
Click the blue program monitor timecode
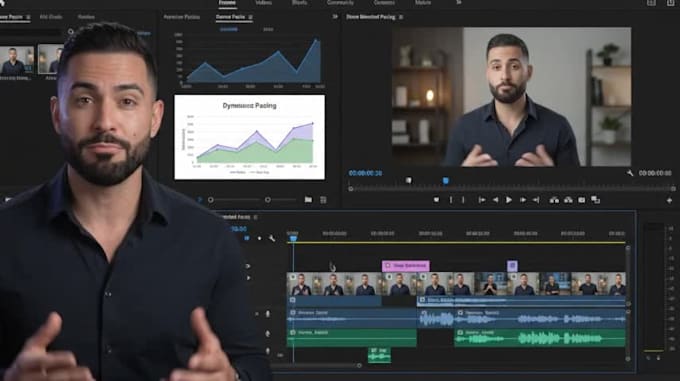point(365,173)
